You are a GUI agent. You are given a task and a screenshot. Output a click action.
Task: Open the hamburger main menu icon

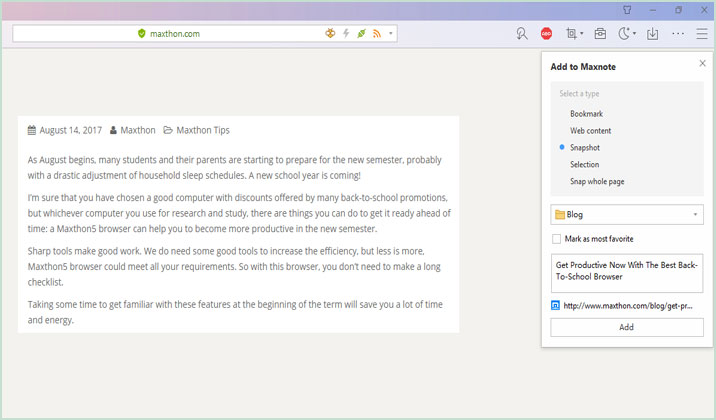(702, 33)
